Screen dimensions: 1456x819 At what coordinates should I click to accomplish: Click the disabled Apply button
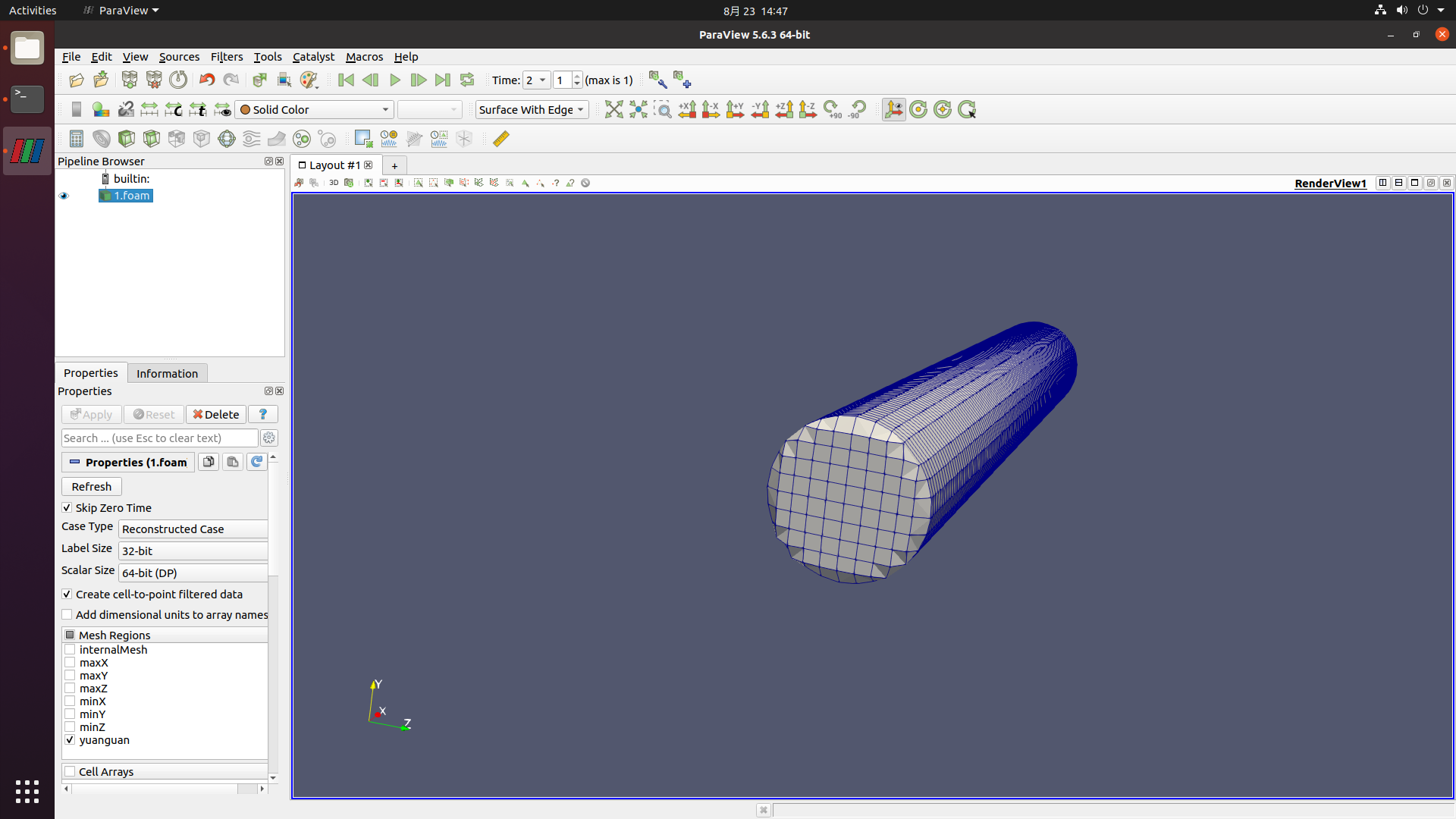tap(92, 414)
